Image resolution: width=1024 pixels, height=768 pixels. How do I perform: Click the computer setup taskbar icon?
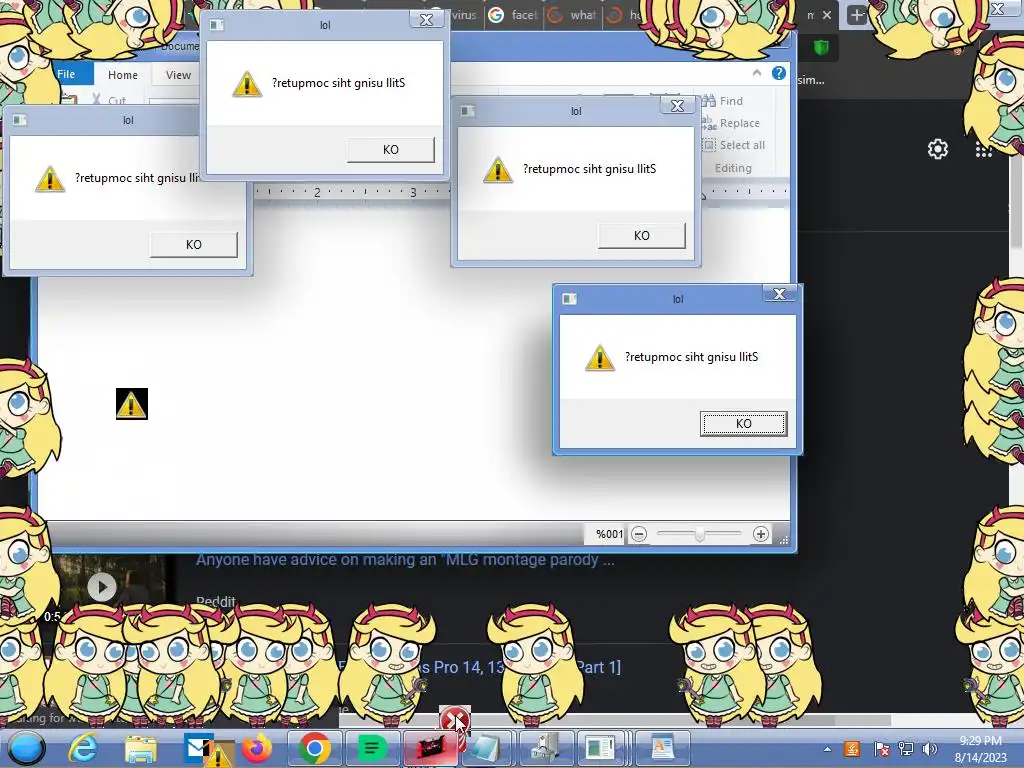coord(545,748)
